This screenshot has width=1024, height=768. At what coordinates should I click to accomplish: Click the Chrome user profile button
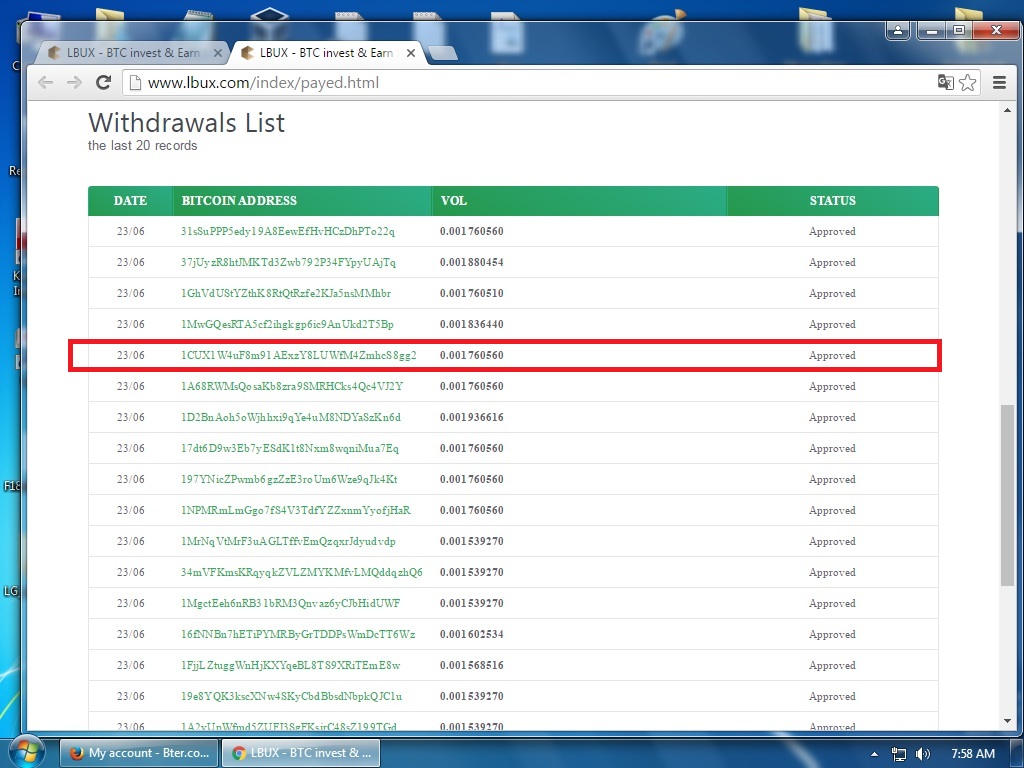[898, 30]
